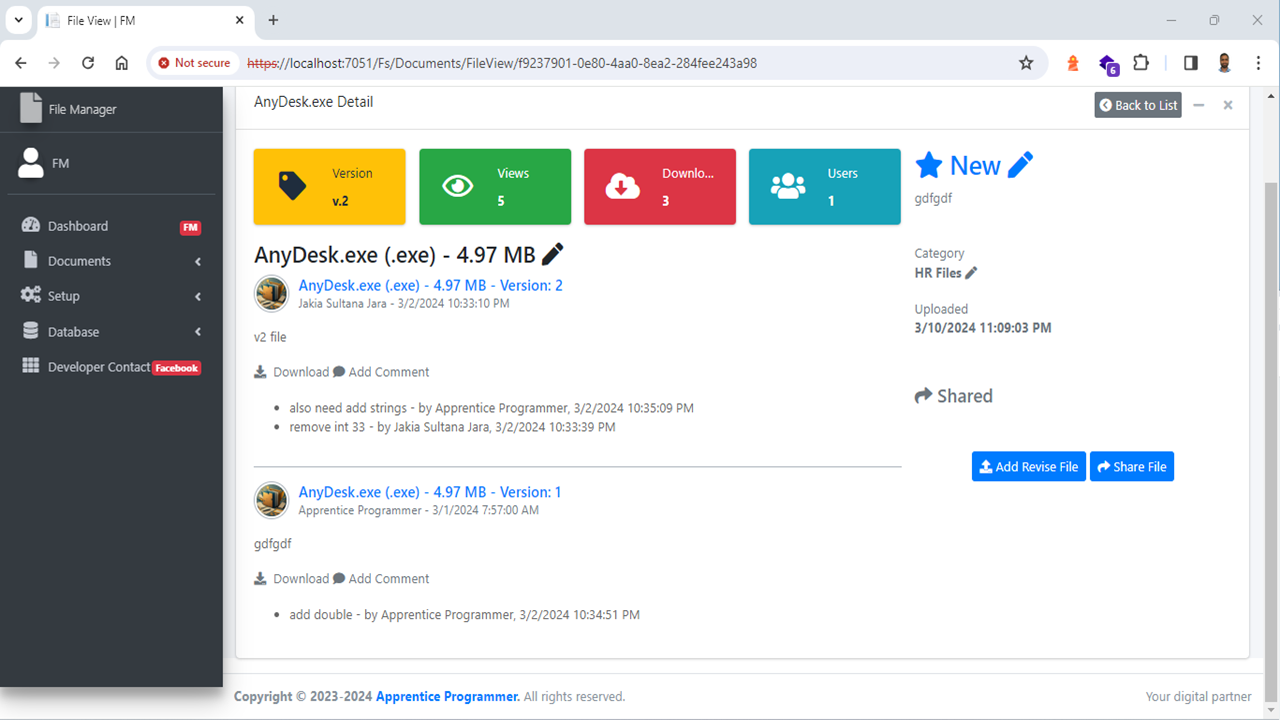Open the AnyDesk.exe Version: 2 link
Screen dimensions: 1280x720
pos(431,285)
